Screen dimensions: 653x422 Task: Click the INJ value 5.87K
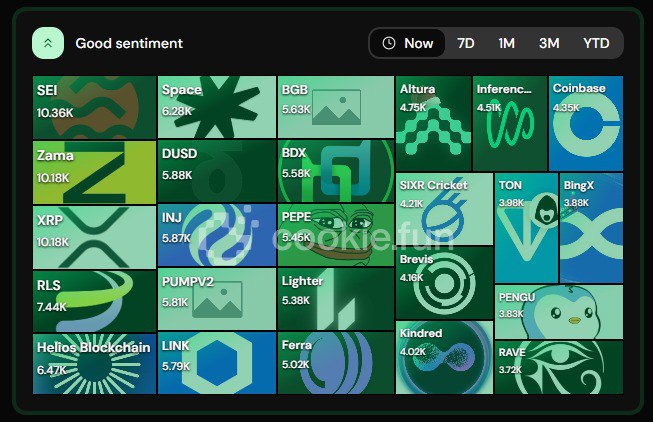[x=176, y=238]
